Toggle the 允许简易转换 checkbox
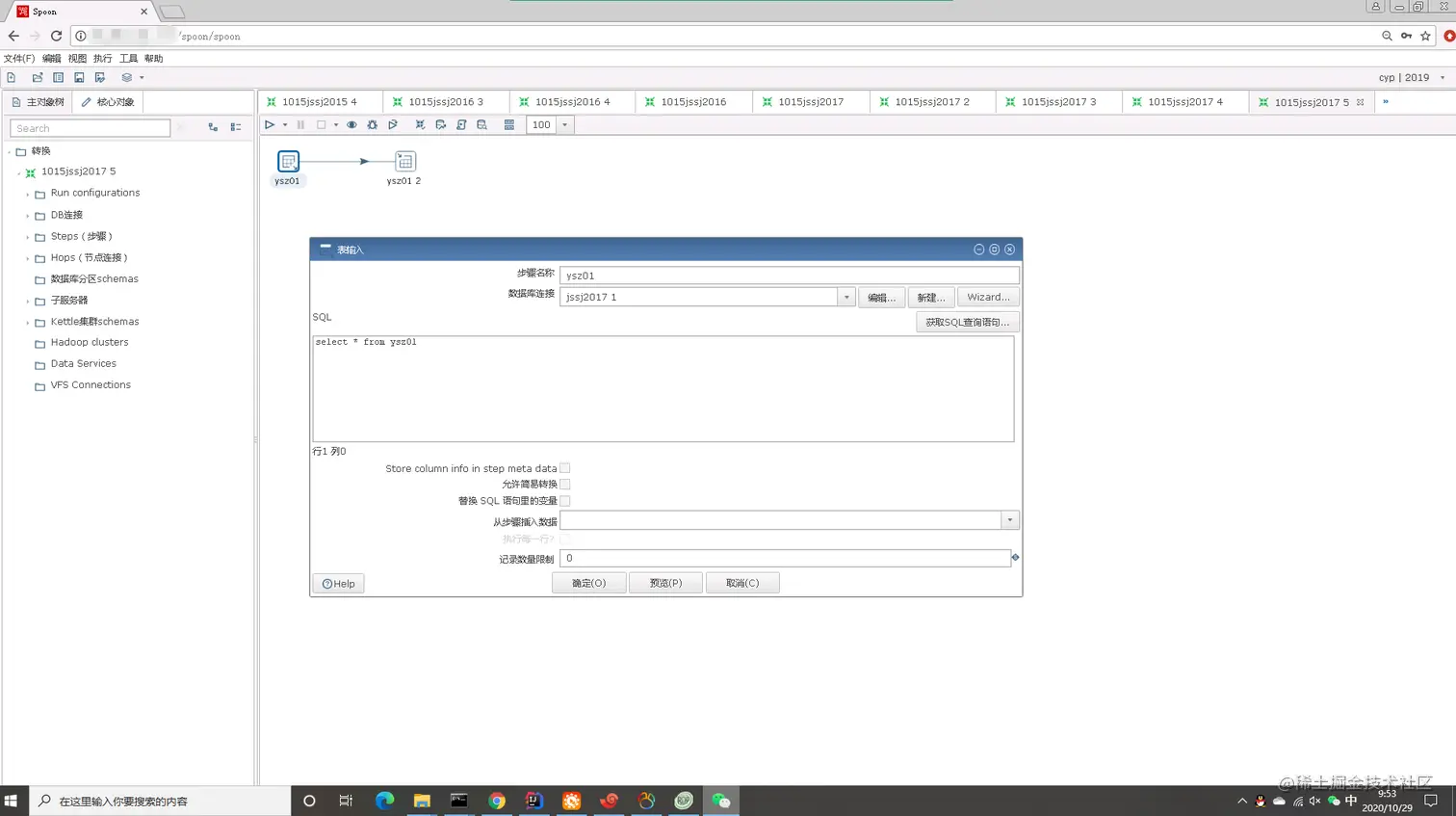Screen dimensions: 1456x816 coord(565,485)
